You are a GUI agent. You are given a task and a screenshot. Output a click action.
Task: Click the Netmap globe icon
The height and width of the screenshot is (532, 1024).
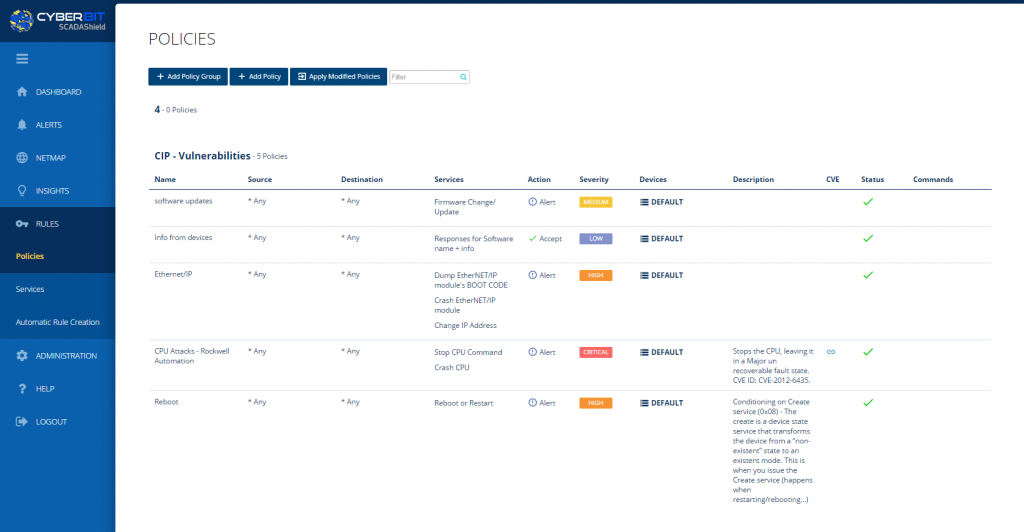[21, 158]
